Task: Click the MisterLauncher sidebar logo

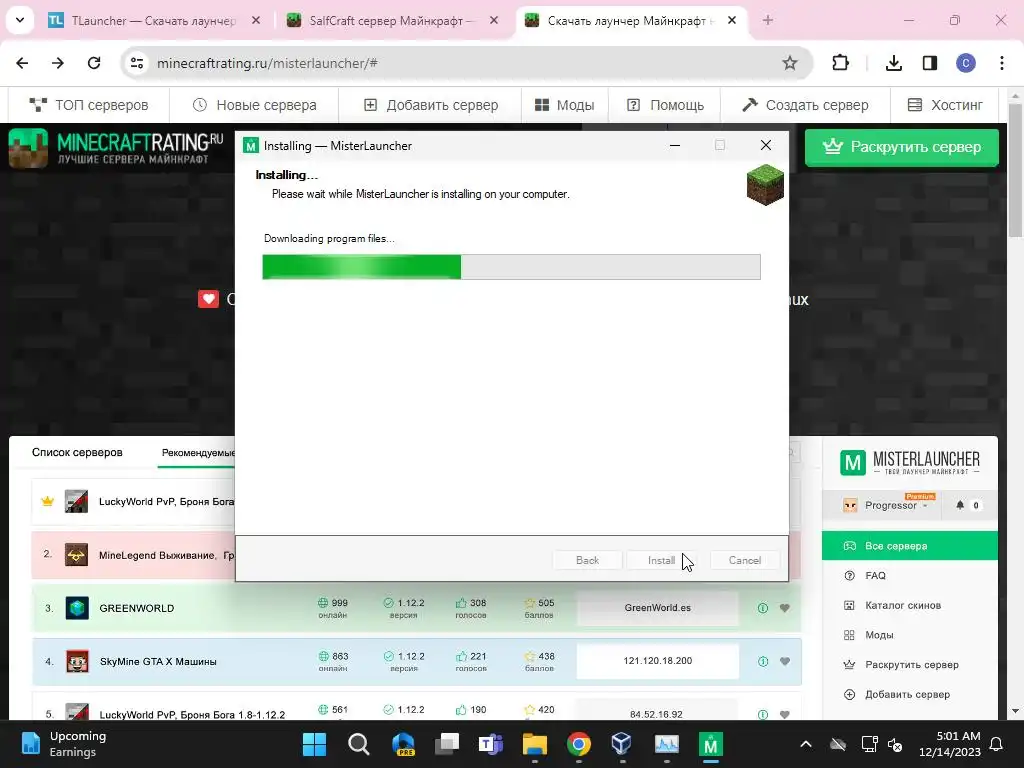Action: coord(910,462)
